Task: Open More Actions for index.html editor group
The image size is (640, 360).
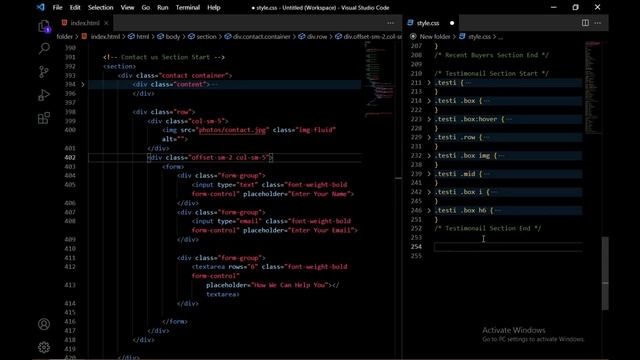Action: [390, 23]
